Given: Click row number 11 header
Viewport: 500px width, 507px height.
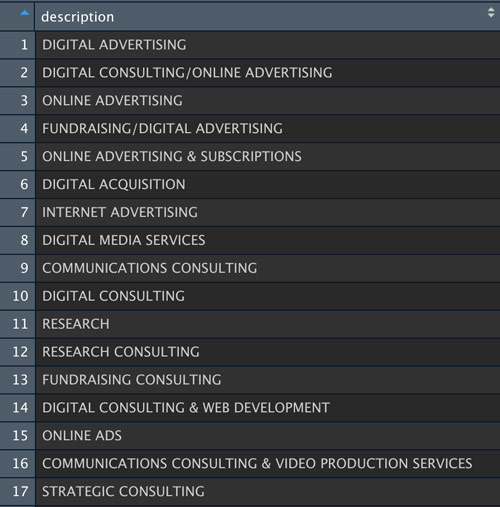Looking at the screenshot, I should 17,324.
